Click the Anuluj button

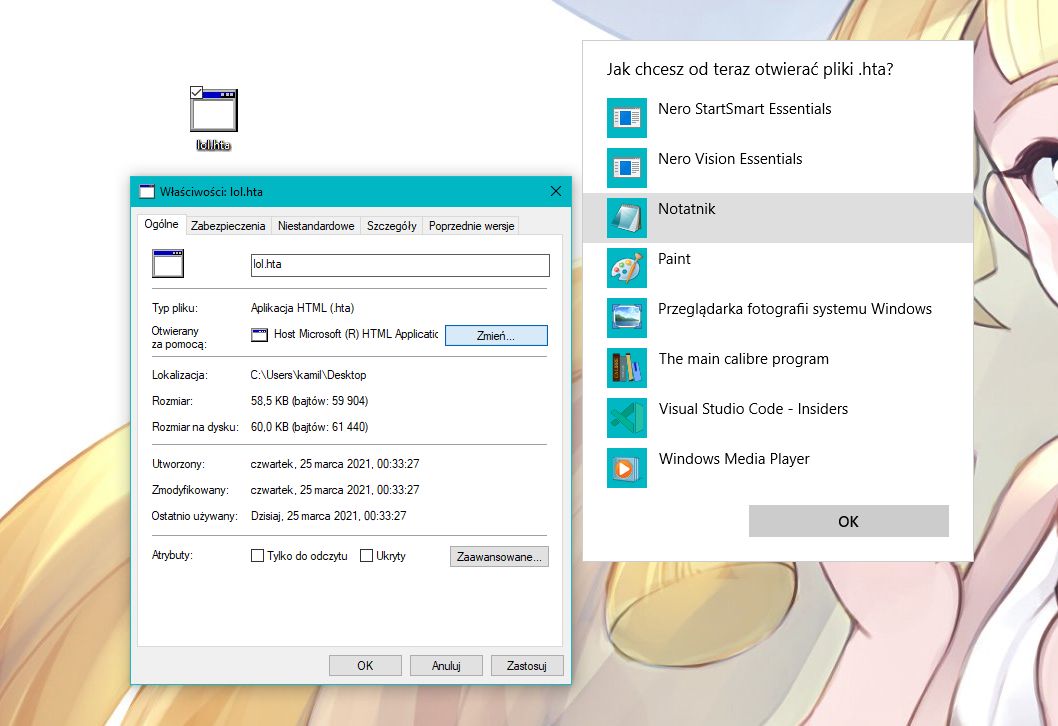446,665
